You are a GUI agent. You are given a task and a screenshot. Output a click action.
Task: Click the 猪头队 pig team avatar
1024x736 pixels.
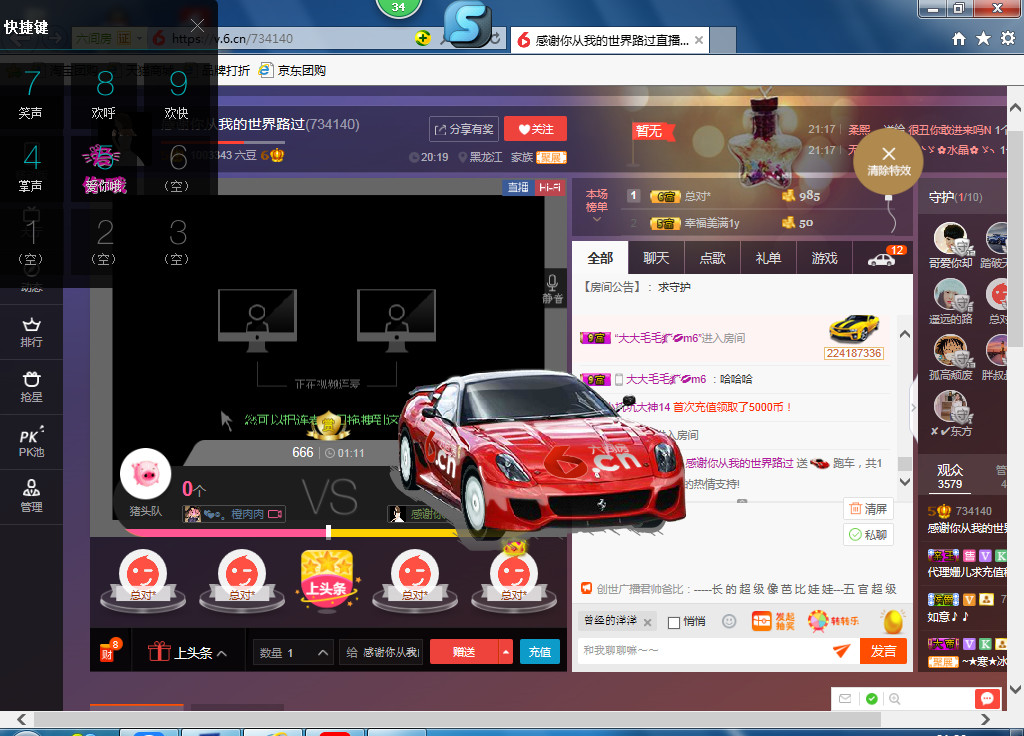click(x=146, y=473)
